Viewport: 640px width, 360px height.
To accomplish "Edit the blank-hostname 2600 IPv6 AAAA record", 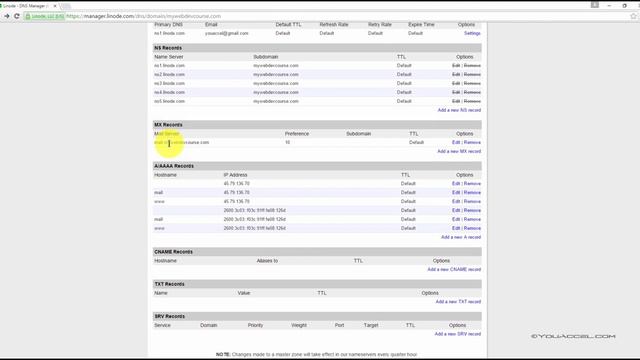I will point(456,211).
